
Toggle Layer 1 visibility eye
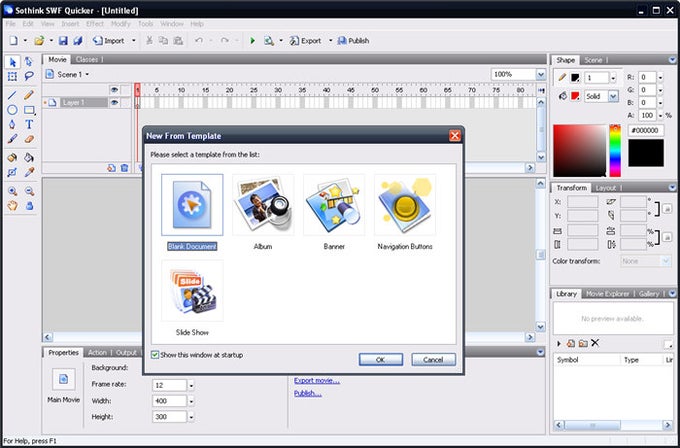pyautogui.click(x=114, y=103)
